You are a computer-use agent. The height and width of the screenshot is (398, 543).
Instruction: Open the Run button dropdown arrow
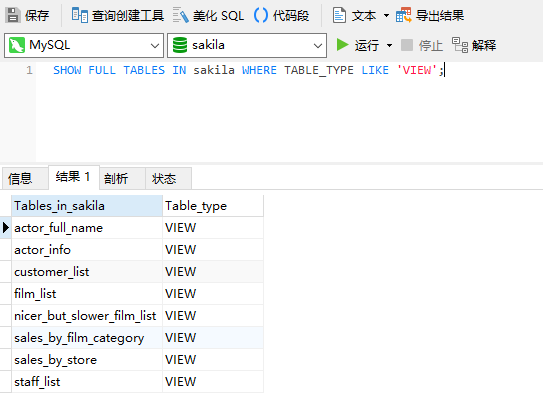(389, 45)
